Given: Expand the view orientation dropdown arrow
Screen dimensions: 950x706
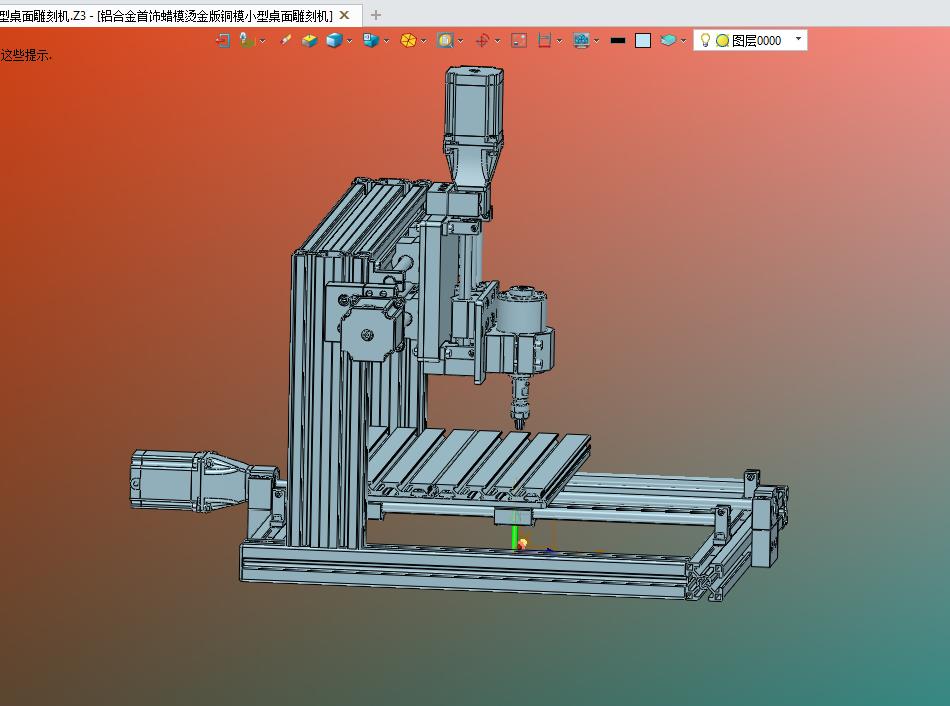Looking at the screenshot, I should pos(387,41).
